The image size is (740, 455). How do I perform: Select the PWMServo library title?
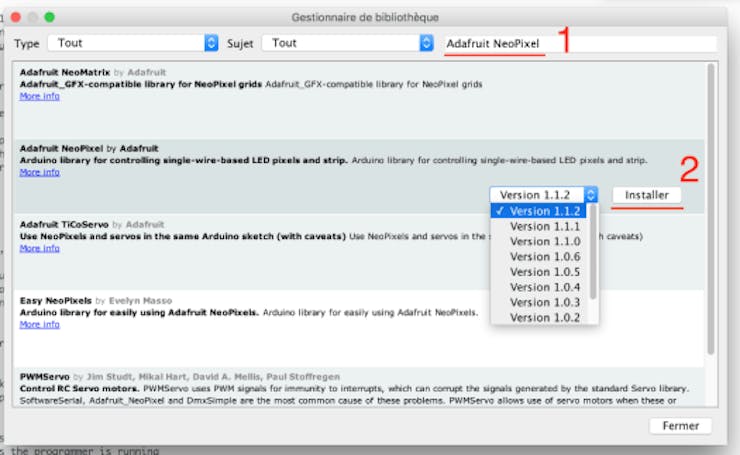[44, 377]
